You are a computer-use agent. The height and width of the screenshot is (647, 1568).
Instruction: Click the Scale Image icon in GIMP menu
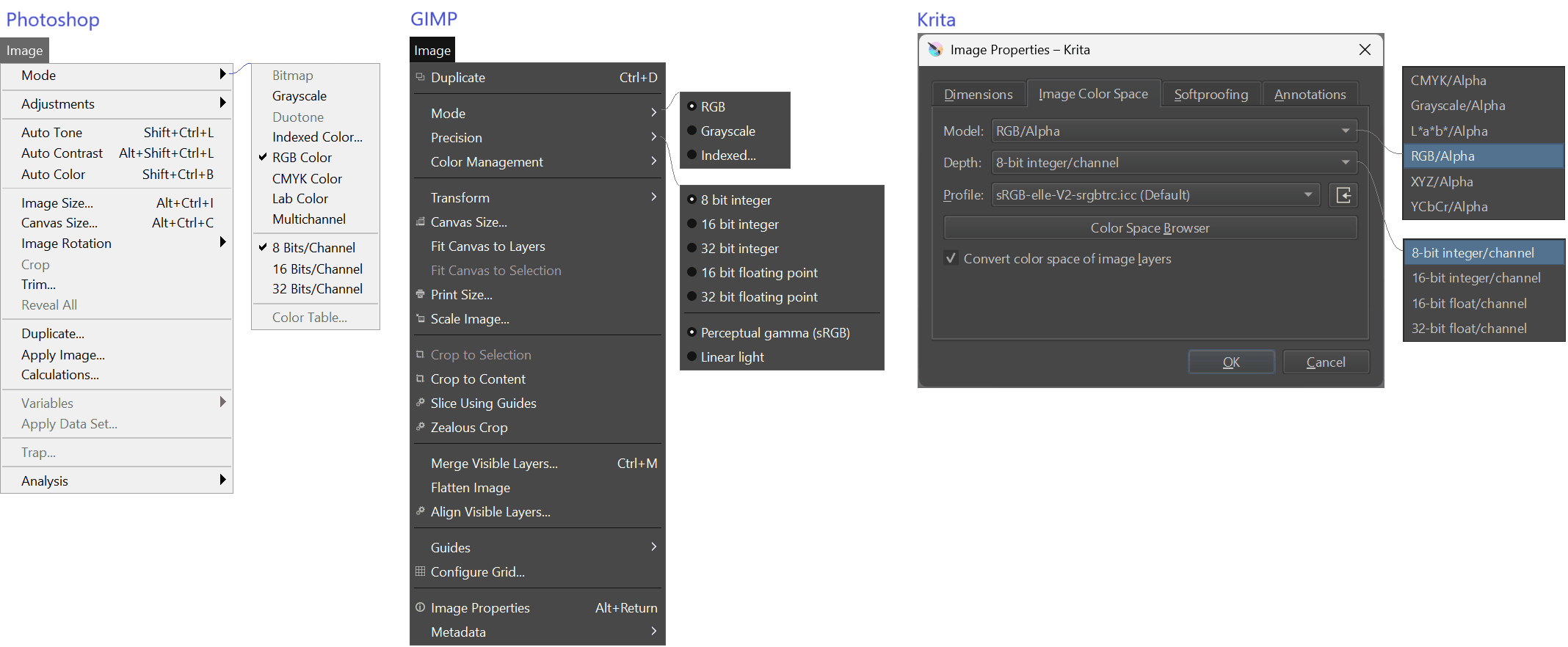tap(420, 318)
